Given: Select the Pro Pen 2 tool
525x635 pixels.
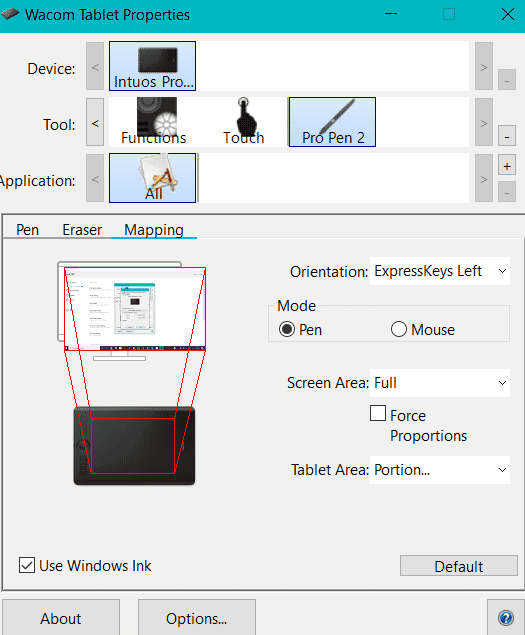Looking at the screenshot, I should click(332, 122).
